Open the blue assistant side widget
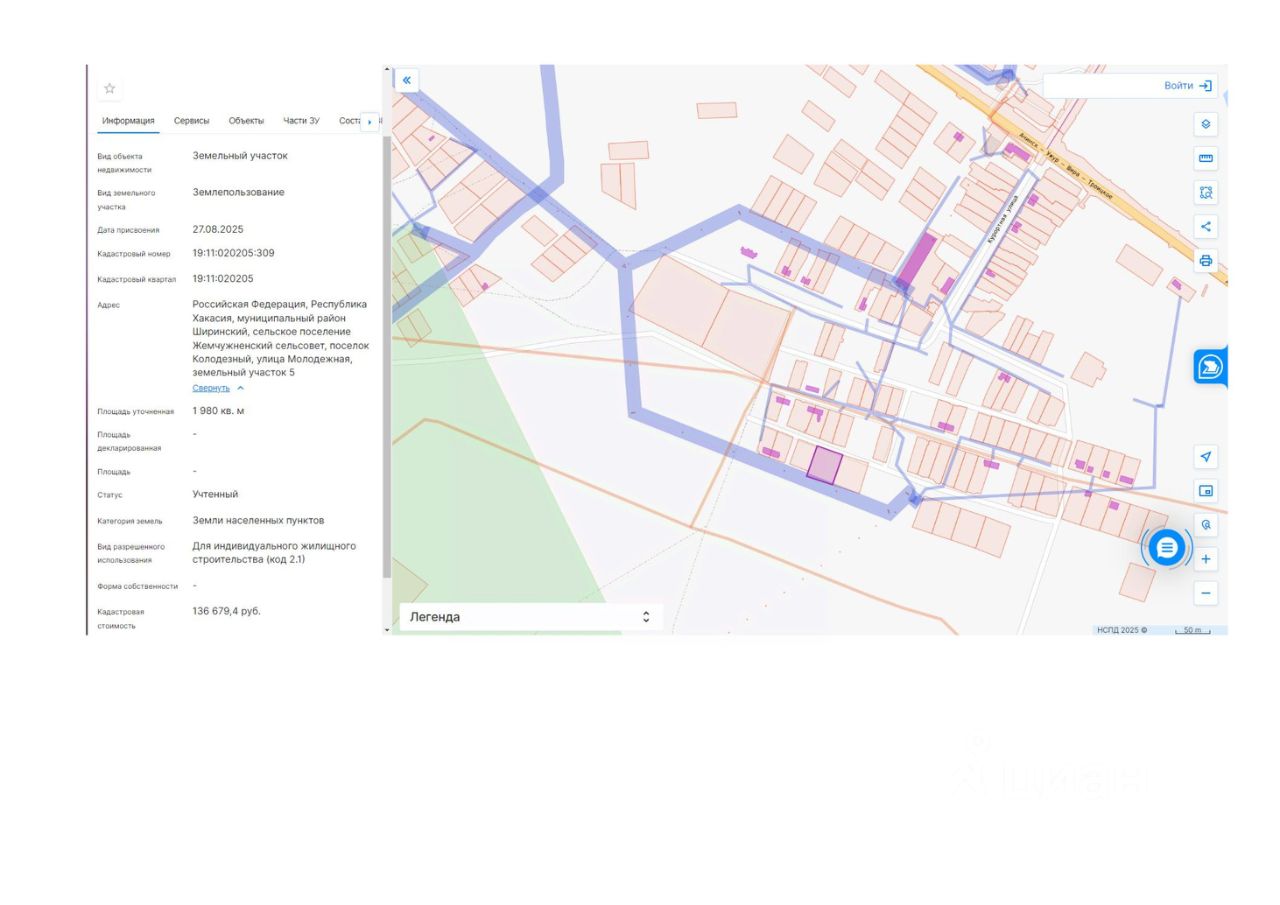 (1210, 367)
